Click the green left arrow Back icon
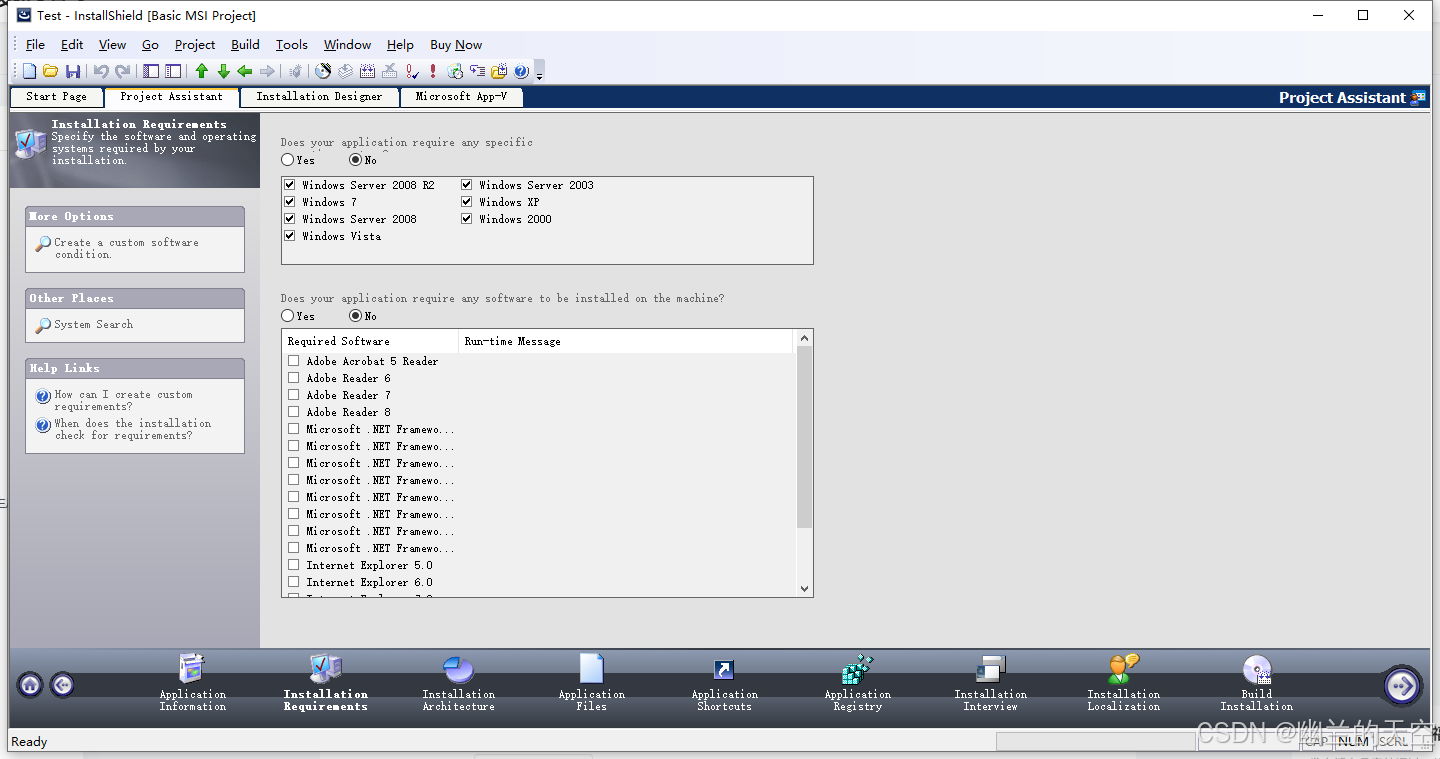 point(245,71)
